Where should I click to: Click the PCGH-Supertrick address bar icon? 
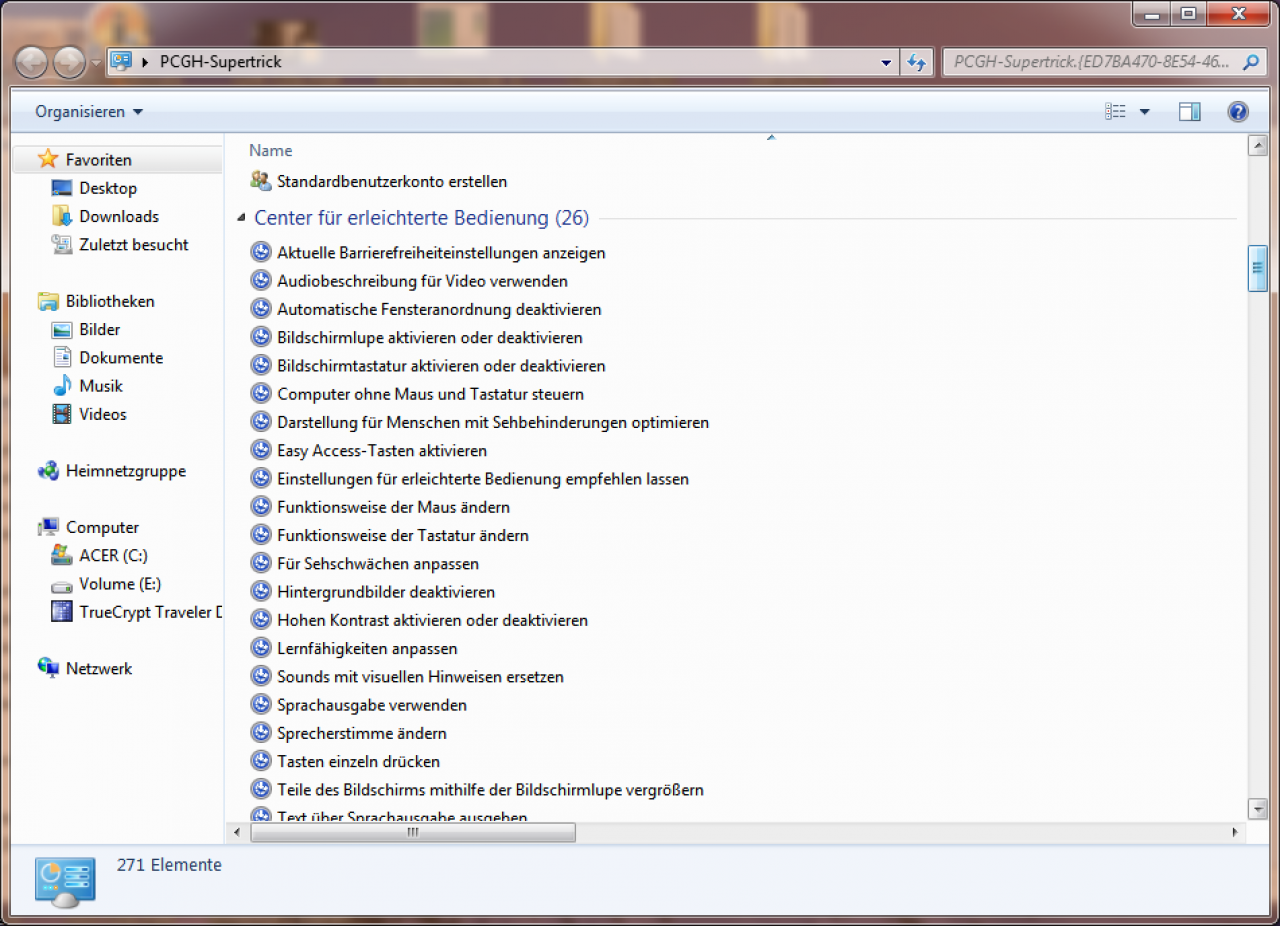click(121, 61)
